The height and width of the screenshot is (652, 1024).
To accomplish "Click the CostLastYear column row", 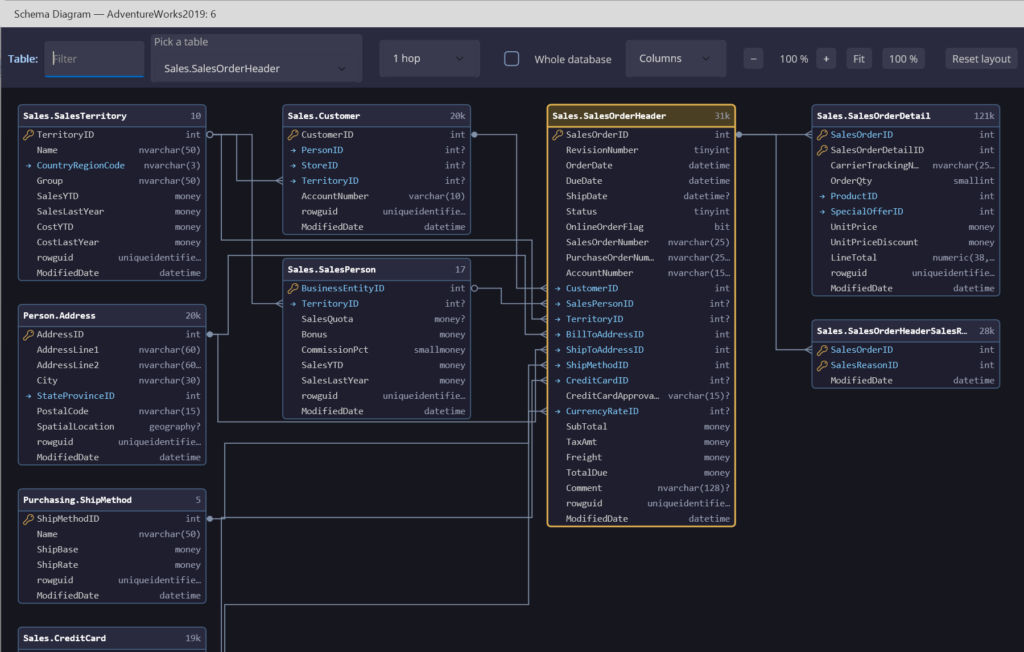I will click(x=112, y=242).
